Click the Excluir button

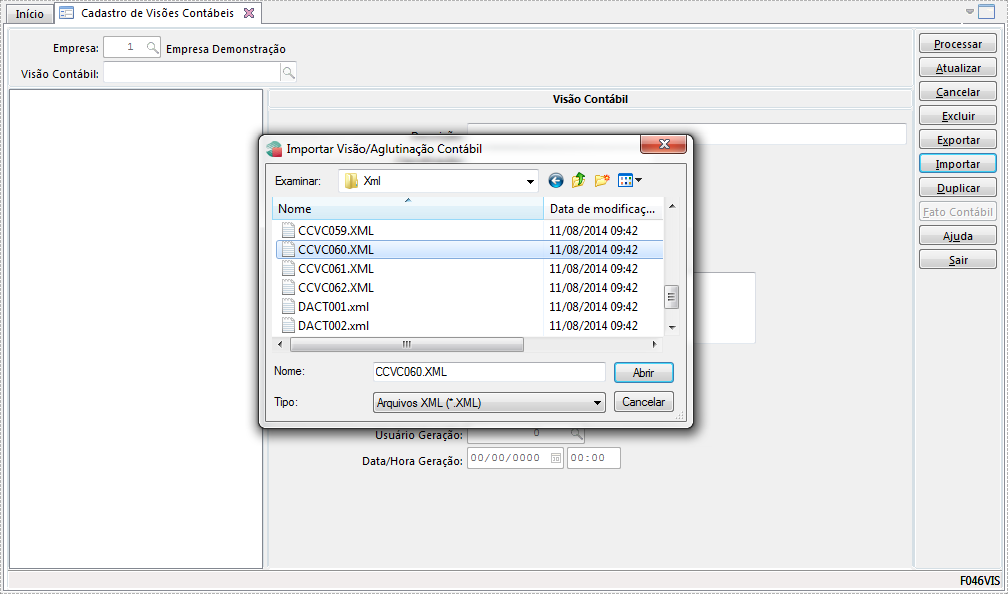click(958, 116)
